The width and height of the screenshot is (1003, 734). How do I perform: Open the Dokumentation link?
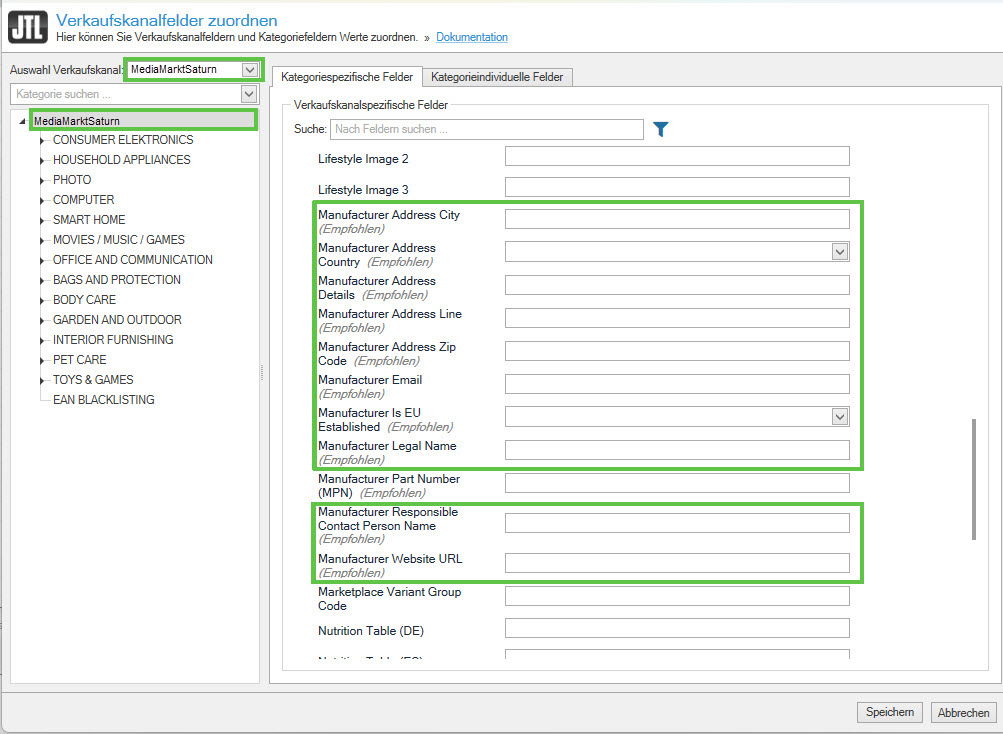pos(471,37)
